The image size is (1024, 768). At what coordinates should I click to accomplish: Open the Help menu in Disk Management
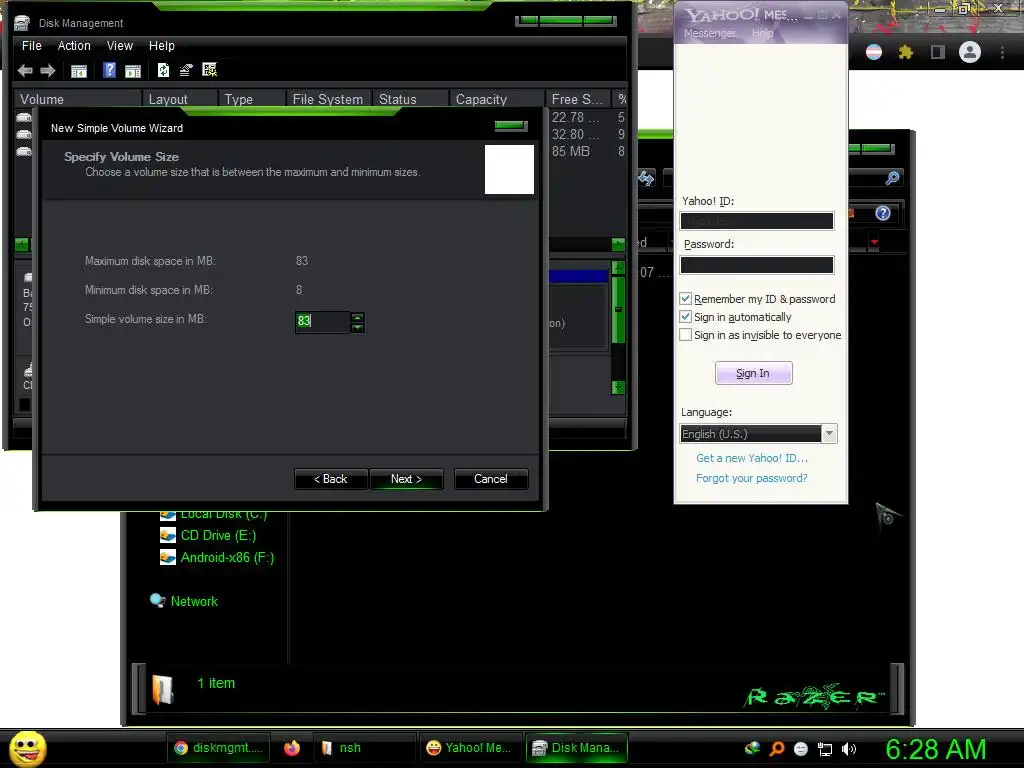(x=161, y=46)
